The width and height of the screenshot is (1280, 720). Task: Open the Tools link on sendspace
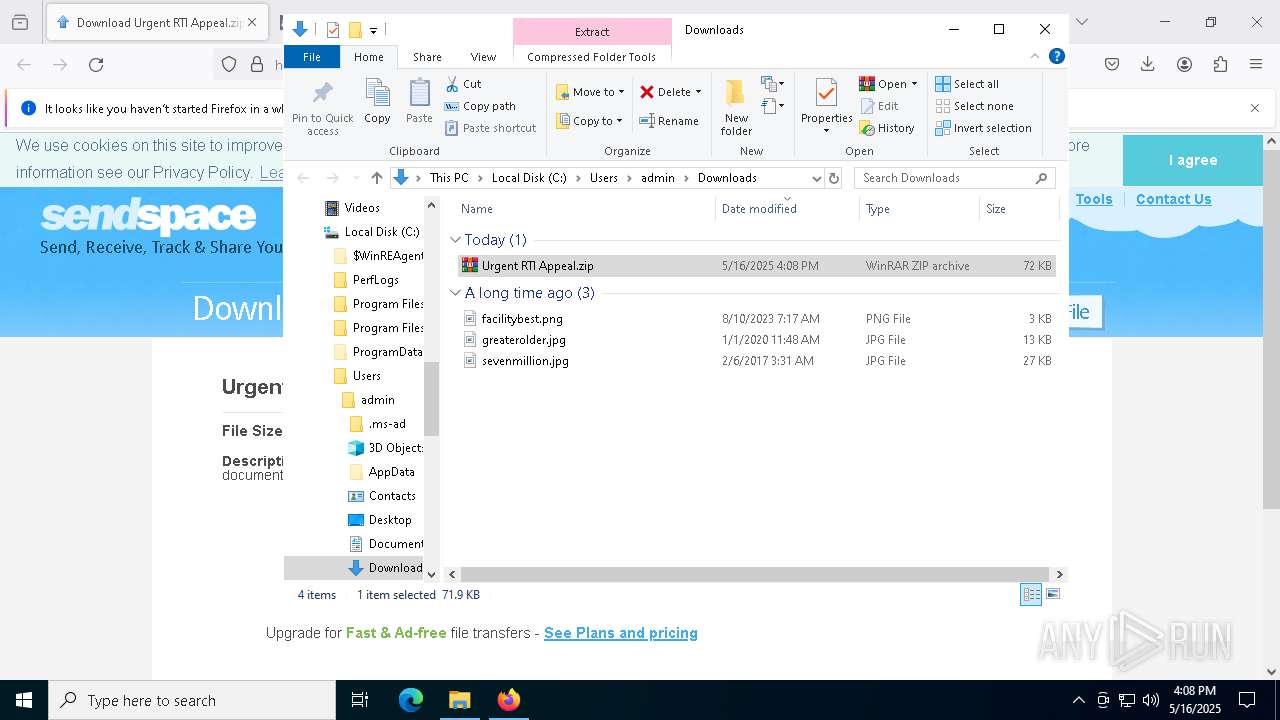1094,199
